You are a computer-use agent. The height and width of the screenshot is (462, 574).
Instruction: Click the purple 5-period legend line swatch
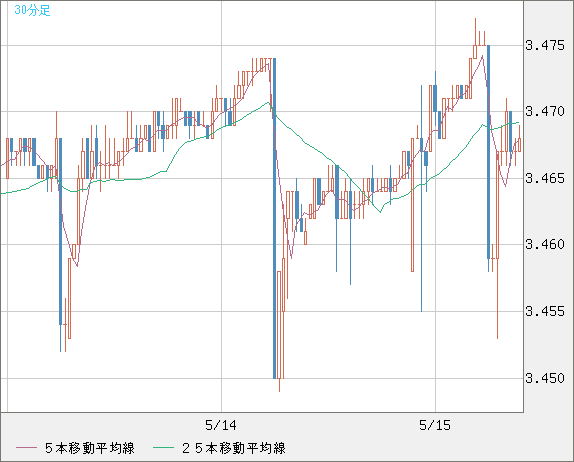point(26,448)
